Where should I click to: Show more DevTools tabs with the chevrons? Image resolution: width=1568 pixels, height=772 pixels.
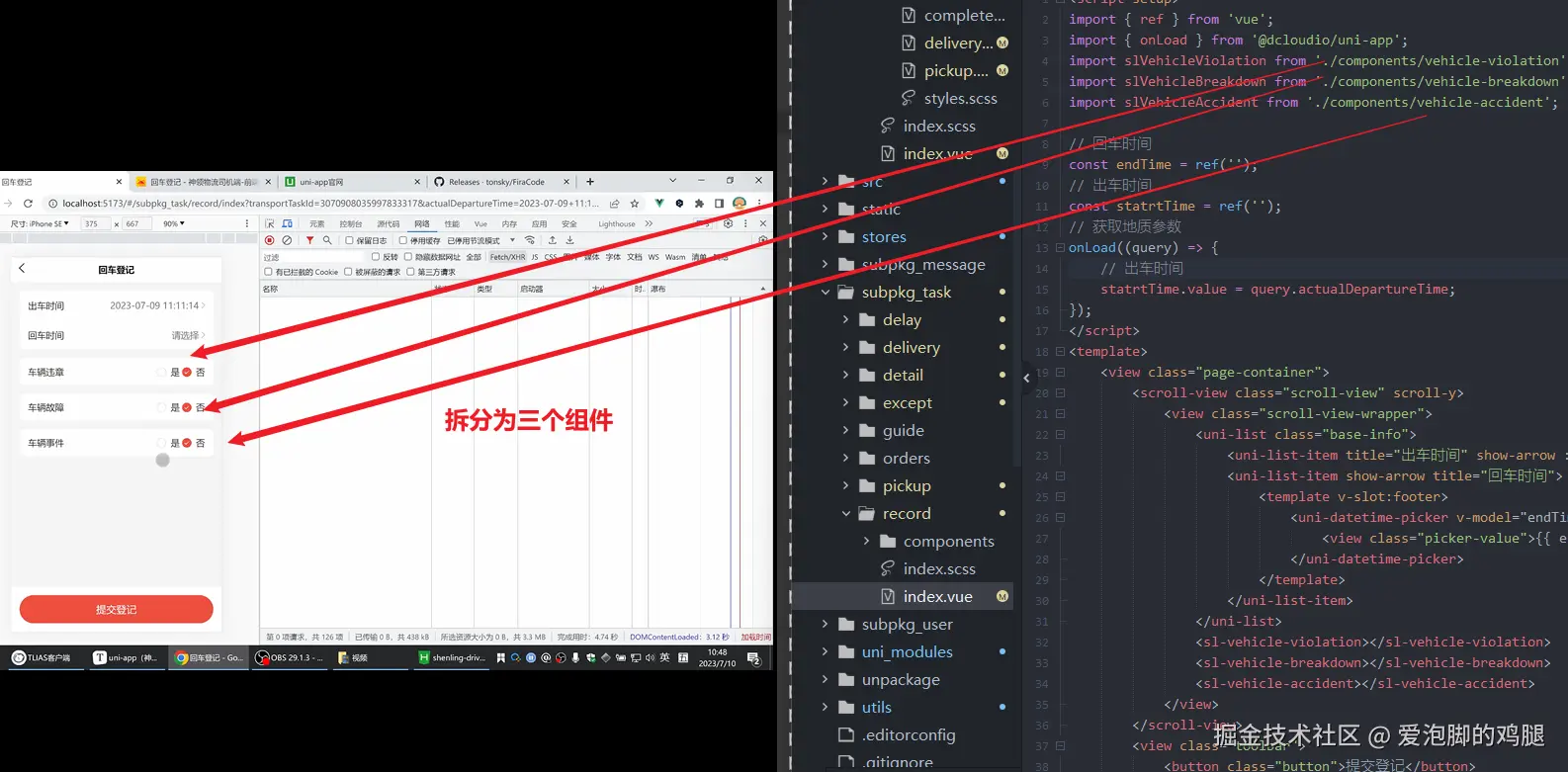click(x=649, y=224)
